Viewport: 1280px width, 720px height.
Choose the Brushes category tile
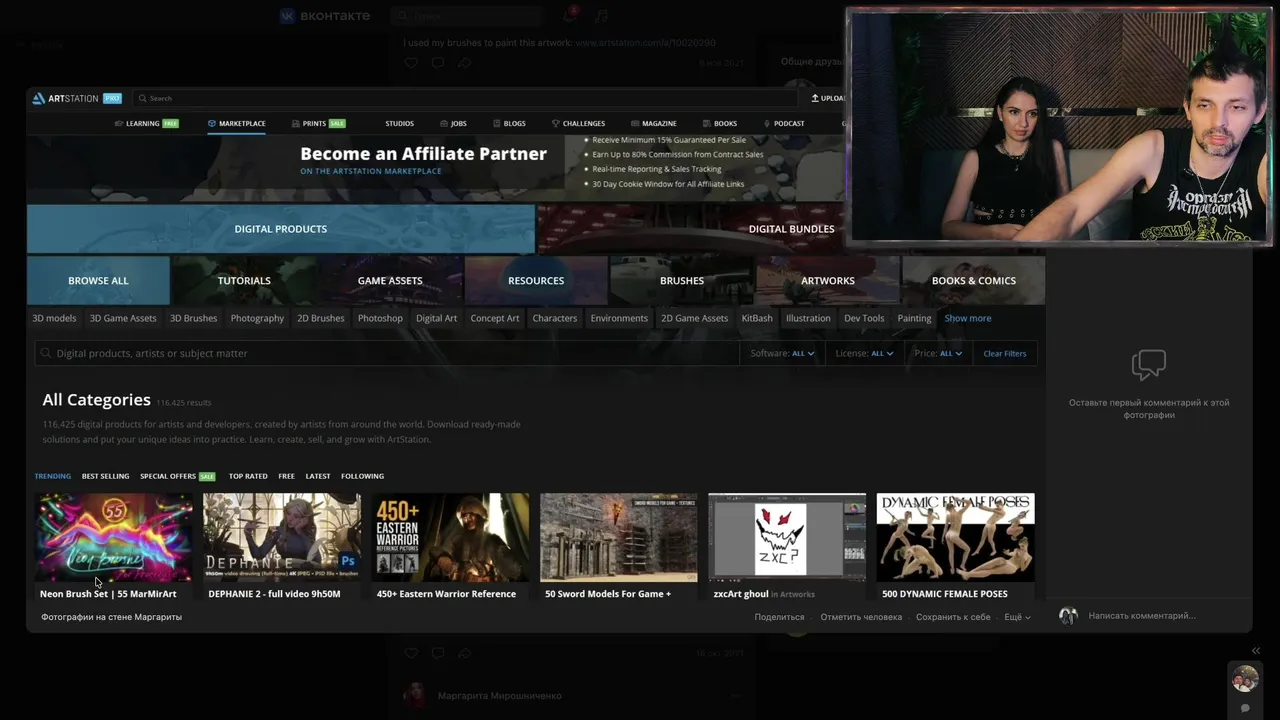click(x=682, y=281)
